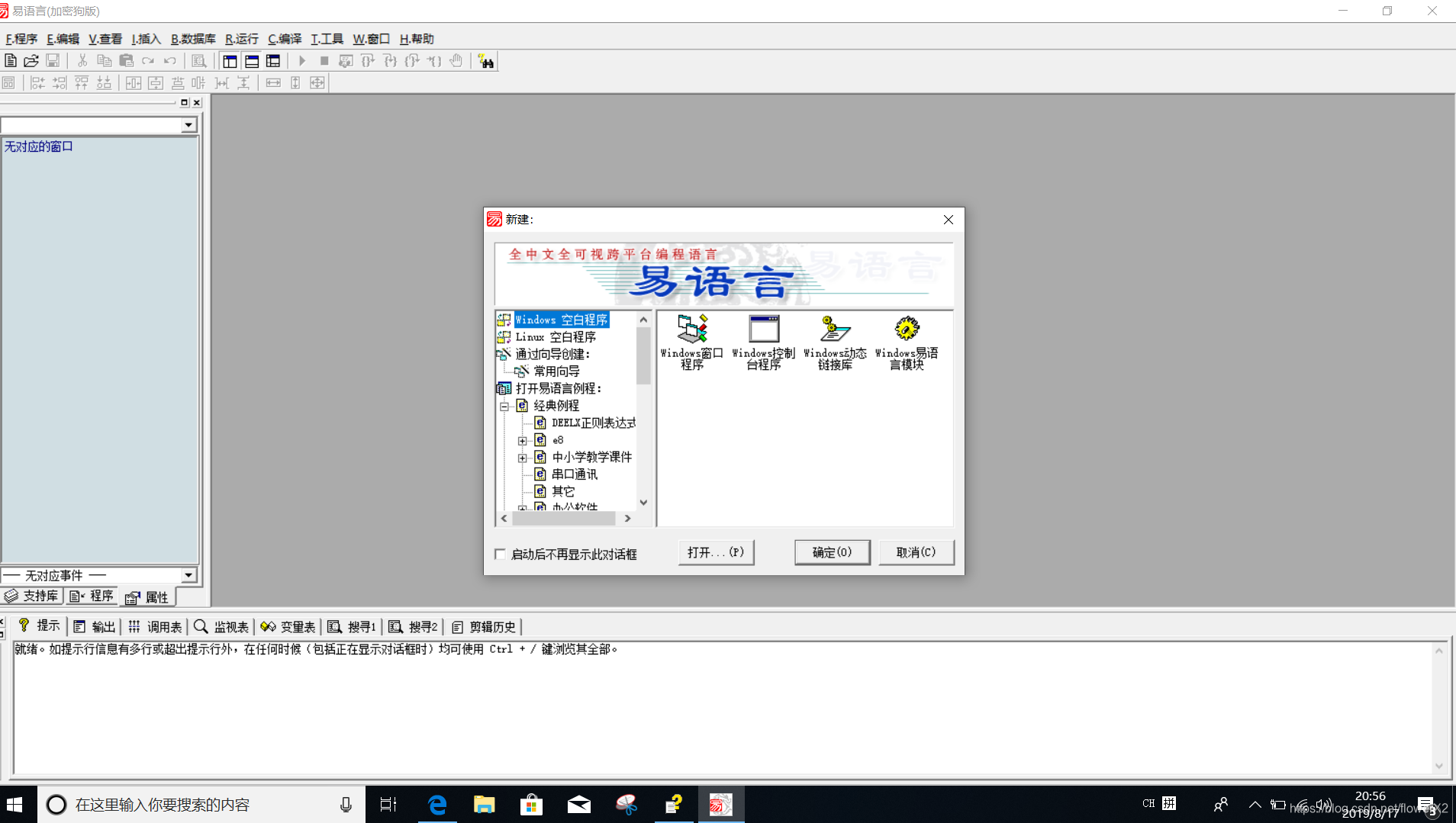This screenshot has width=1456, height=823.
Task: Select the Windows动态链接库 icon
Action: pyautogui.click(x=835, y=342)
